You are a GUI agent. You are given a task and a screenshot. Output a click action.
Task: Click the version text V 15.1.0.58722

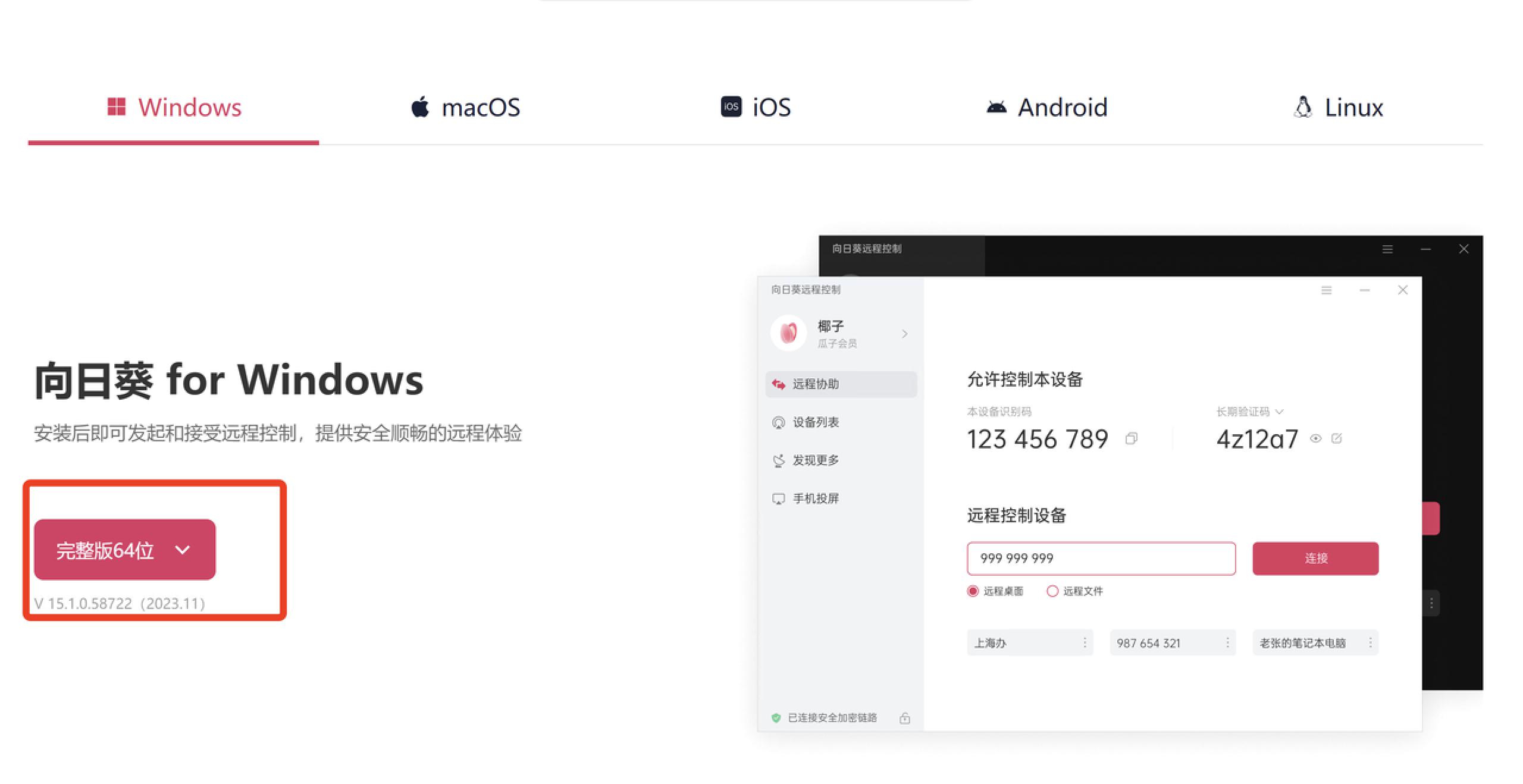pos(120,604)
